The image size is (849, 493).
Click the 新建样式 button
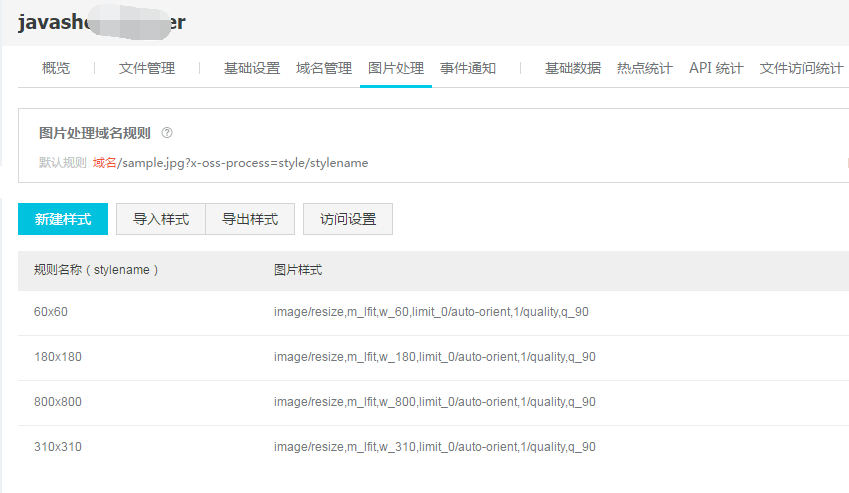coord(62,219)
